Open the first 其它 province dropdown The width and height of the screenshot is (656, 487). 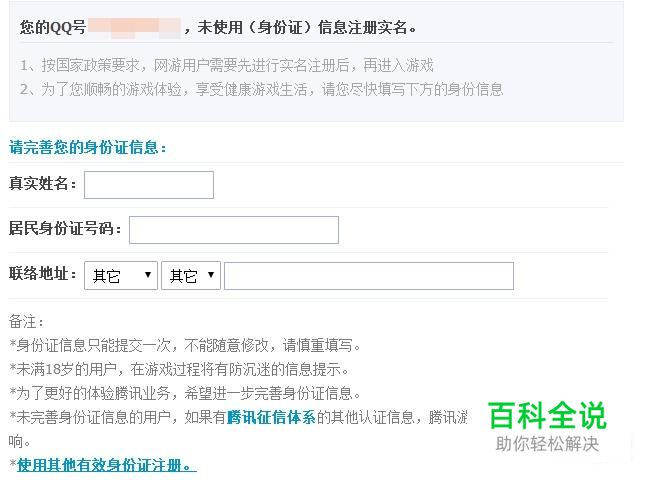[121, 275]
